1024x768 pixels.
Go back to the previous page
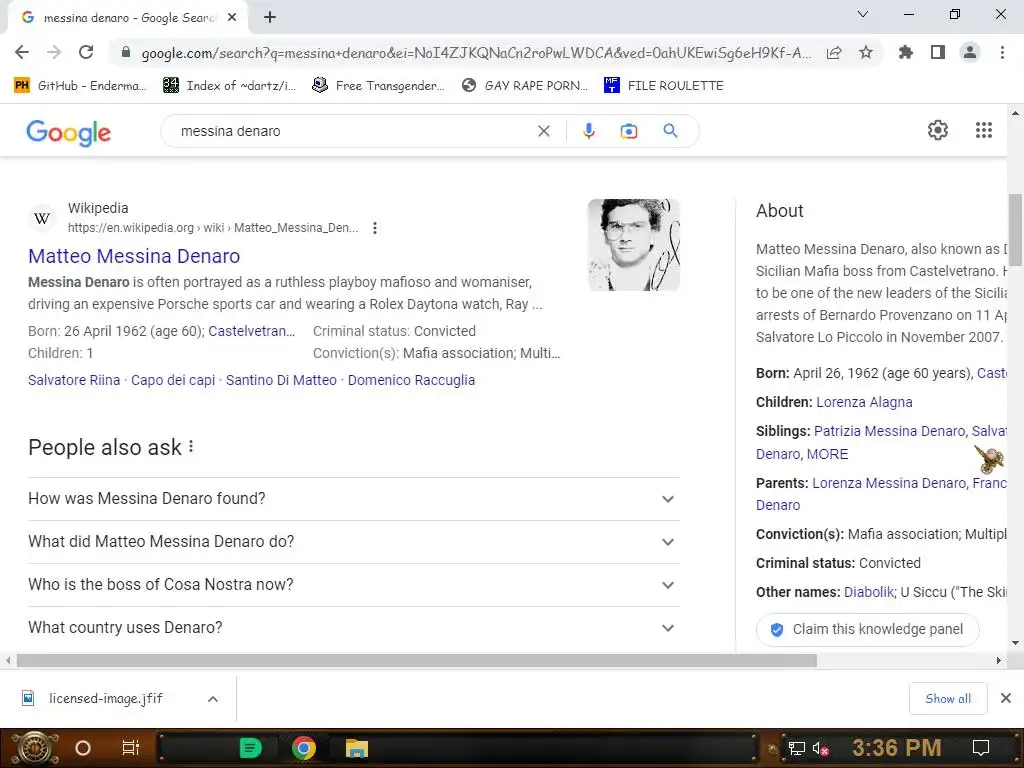[x=22, y=52]
